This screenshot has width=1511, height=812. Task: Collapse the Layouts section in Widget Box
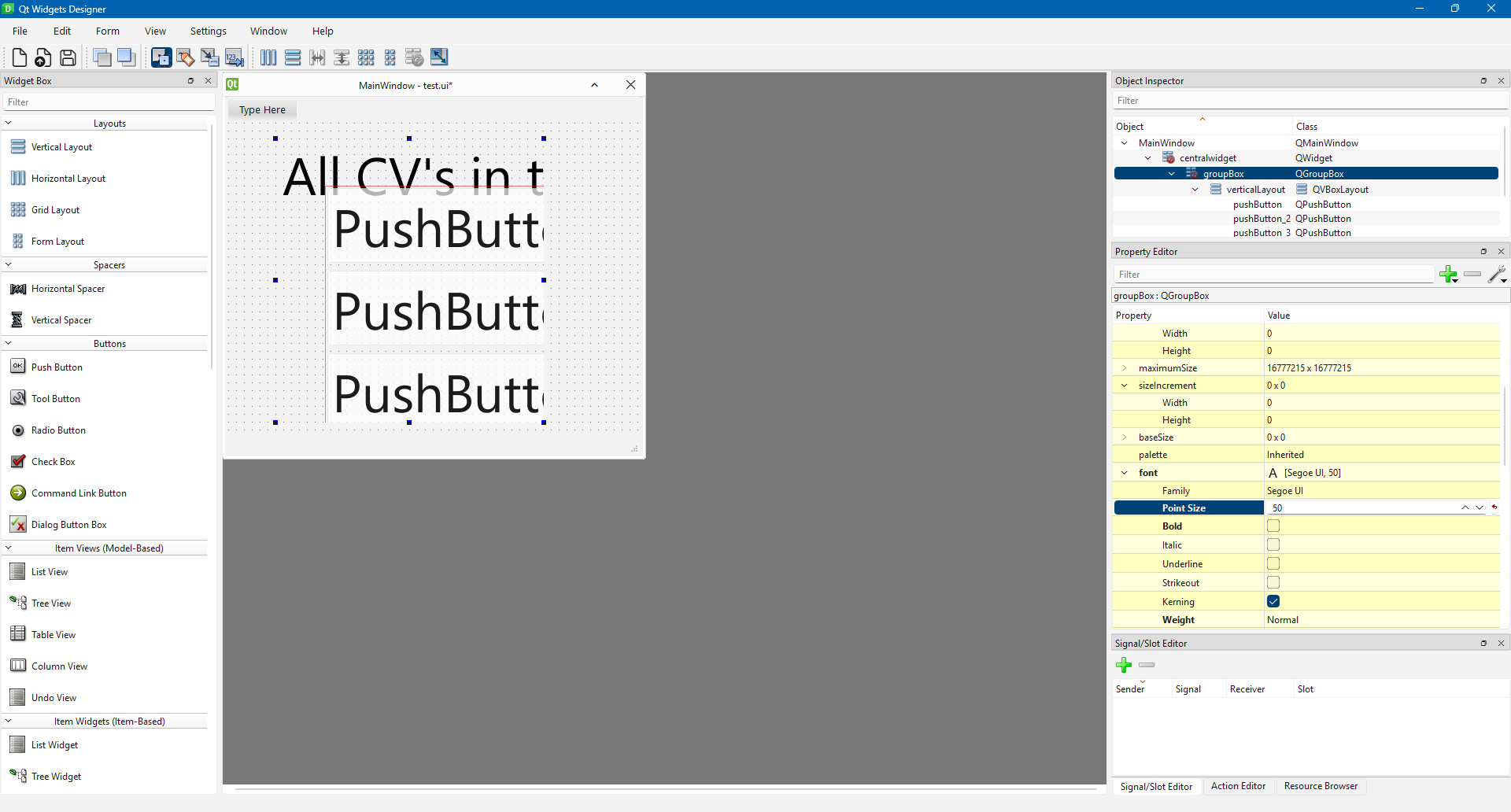click(8, 123)
